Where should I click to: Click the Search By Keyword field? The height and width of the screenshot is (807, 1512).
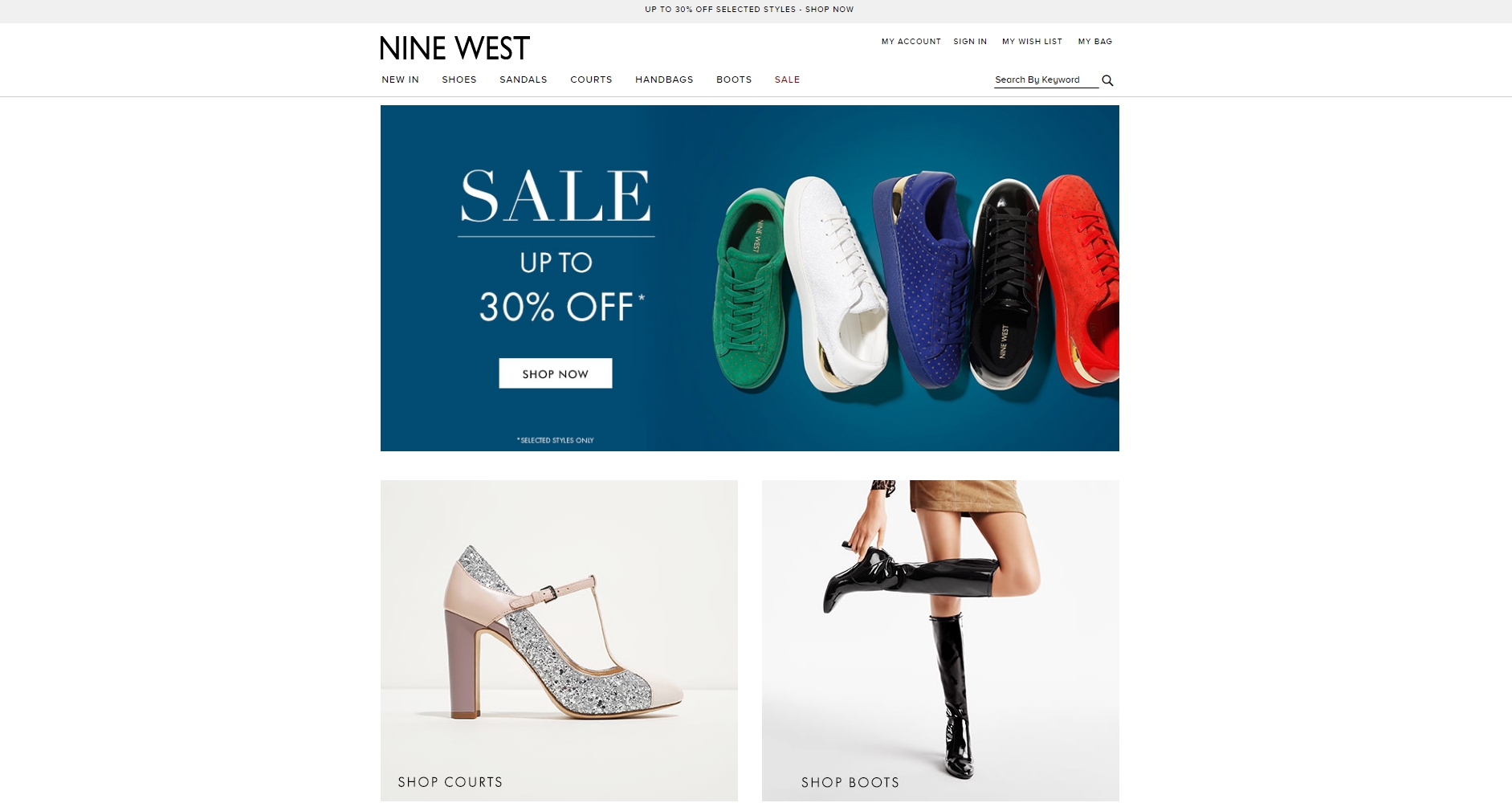pyautogui.click(x=1046, y=80)
